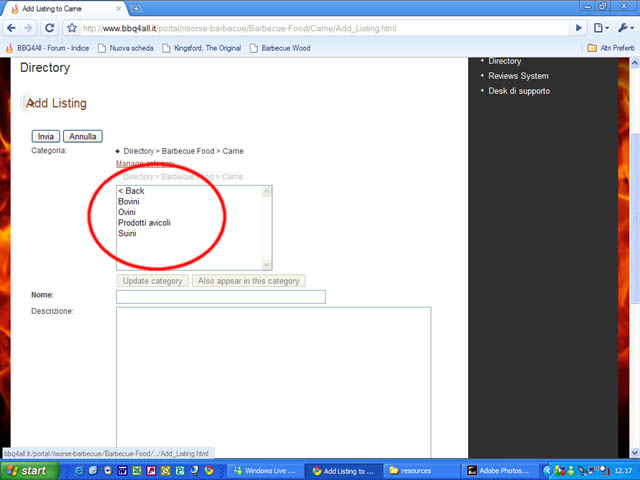Screen dimensions: 640x480
Task: Click the network connection tray icon
Action: (594, 470)
